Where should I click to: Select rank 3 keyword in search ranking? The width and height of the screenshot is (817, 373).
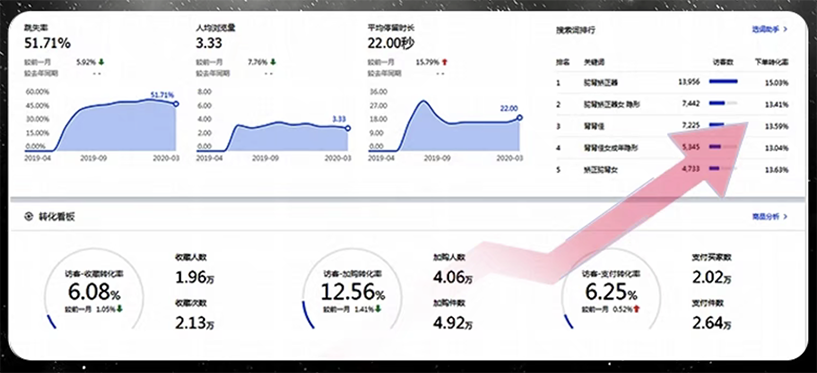pos(594,126)
